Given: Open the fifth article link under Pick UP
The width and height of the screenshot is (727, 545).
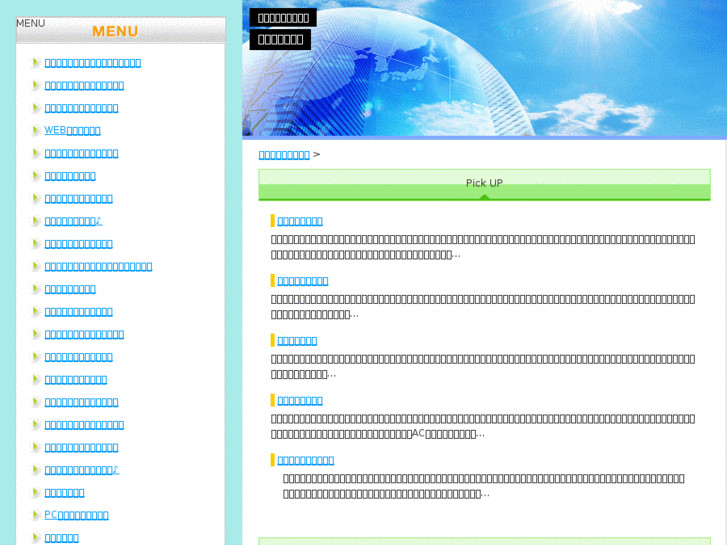Looking at the screenshot, I should pyautogui.click(x=306, y=461).
